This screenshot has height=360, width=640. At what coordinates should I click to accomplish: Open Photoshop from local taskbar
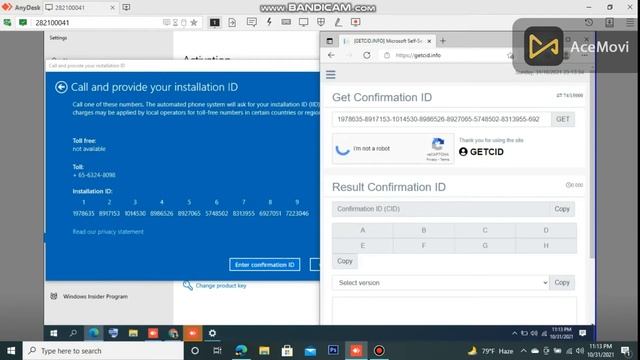[x=333, y=350]
